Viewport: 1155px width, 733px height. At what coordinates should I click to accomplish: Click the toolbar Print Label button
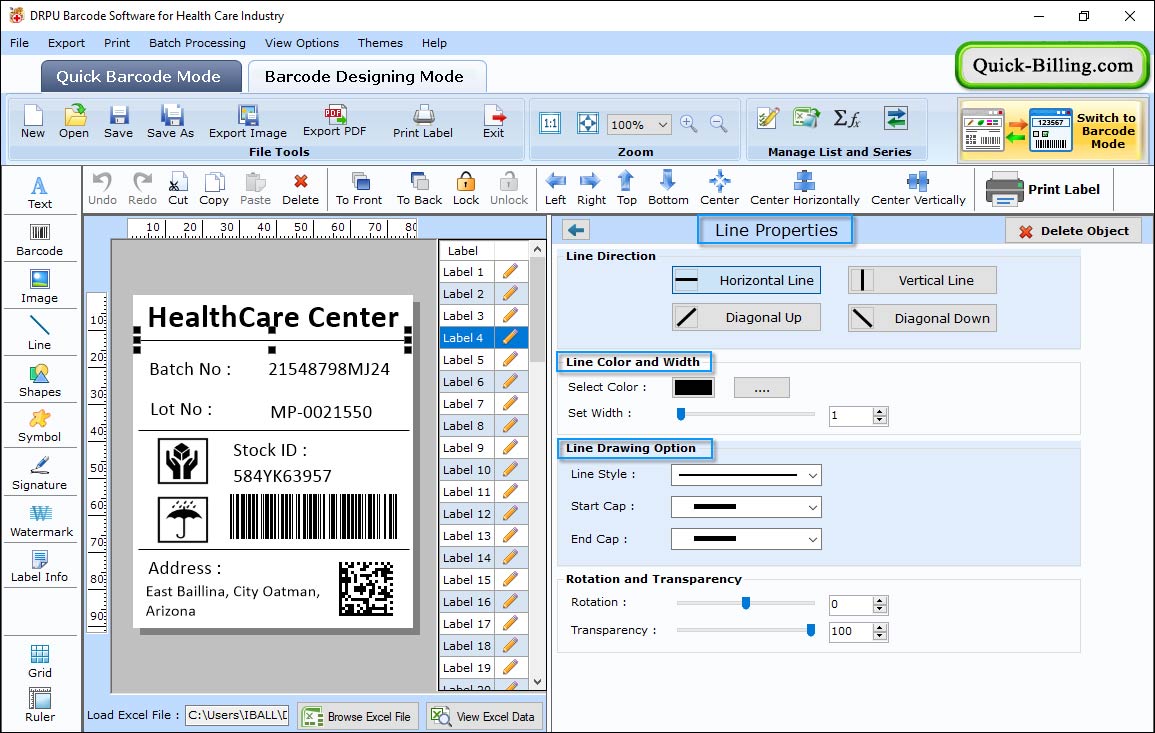[x=1042, y=189]
